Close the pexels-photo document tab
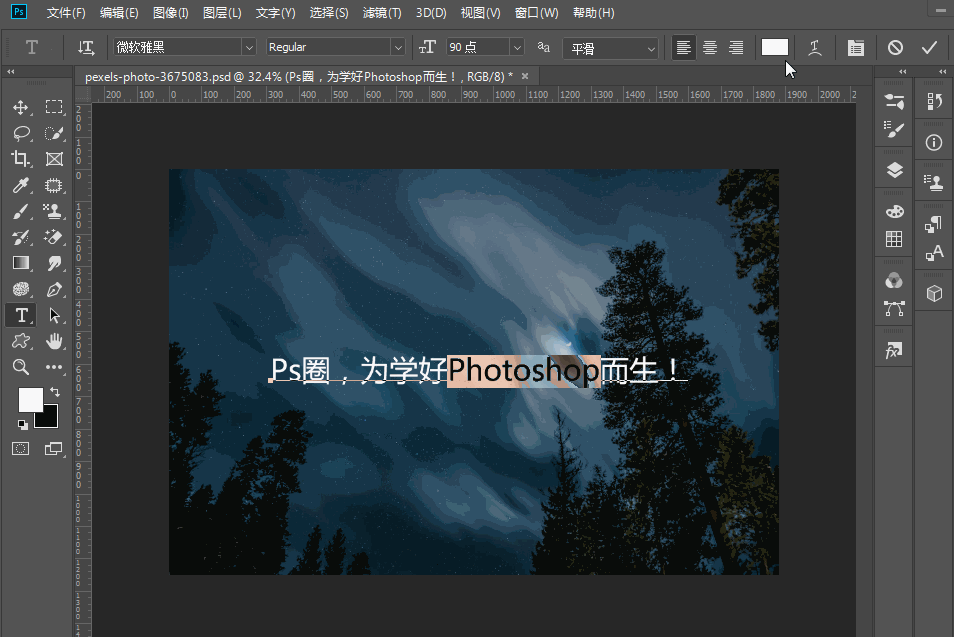The width and height of the screenshot is (954, 637). pyautogui.click(x=525, y=77)
